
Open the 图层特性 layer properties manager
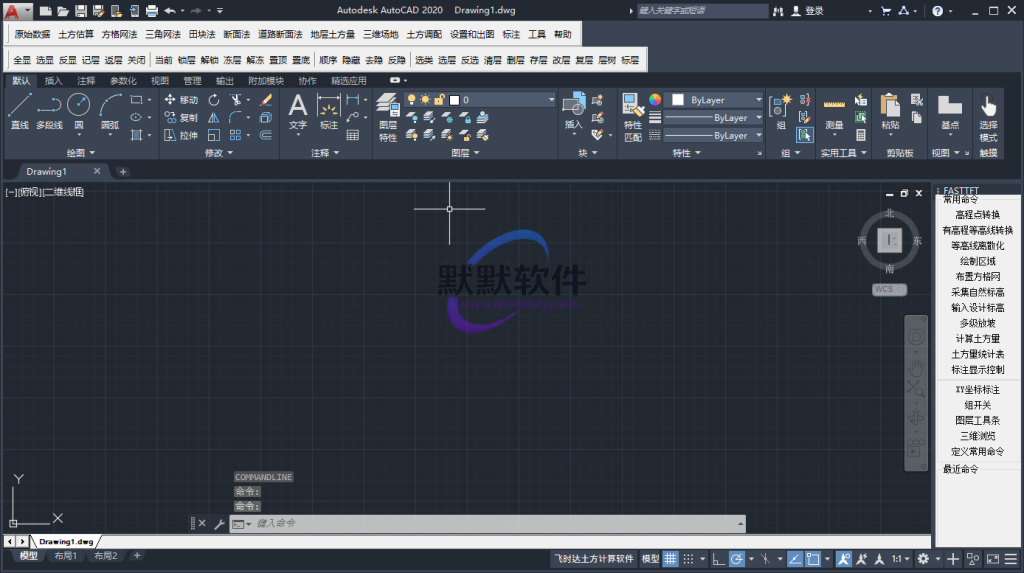point(388,115)
